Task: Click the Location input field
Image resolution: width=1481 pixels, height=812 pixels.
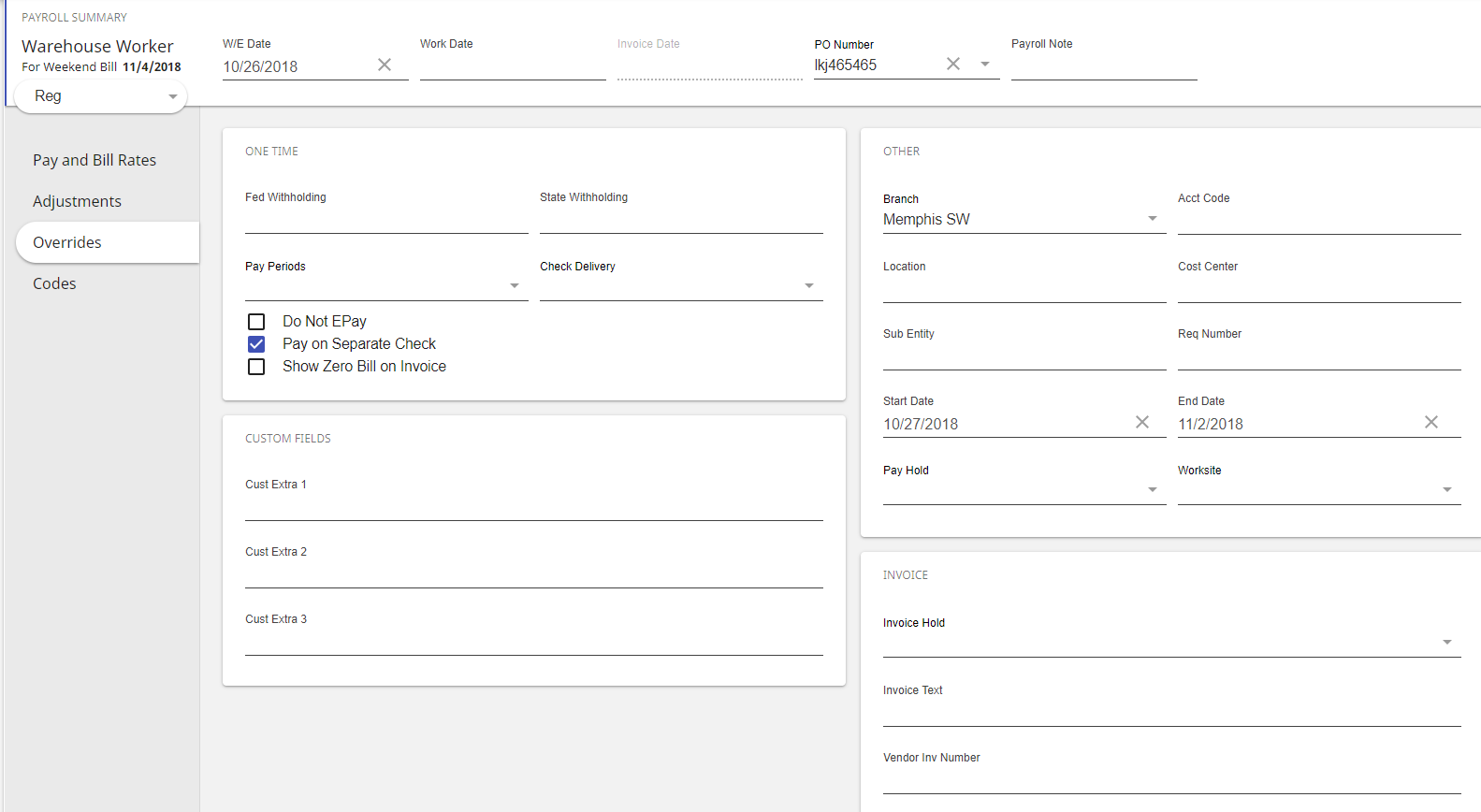Action: [x=1024, y=288]
